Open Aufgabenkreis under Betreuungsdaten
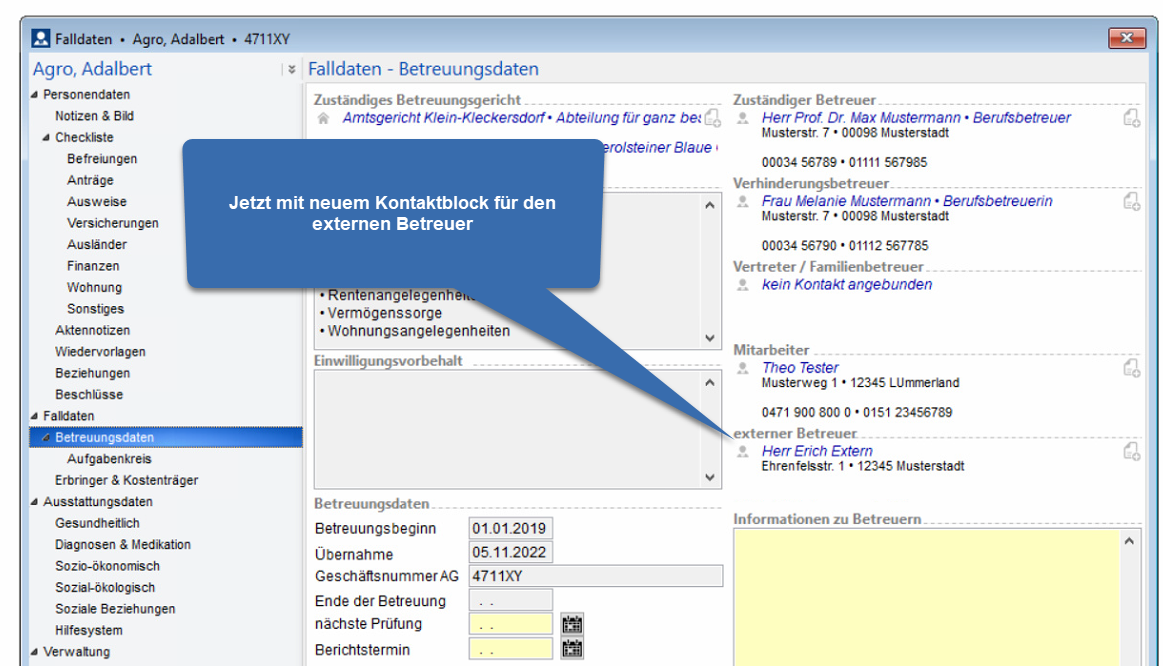This screenshot has width=1163, height=666. tap(109, 459)
